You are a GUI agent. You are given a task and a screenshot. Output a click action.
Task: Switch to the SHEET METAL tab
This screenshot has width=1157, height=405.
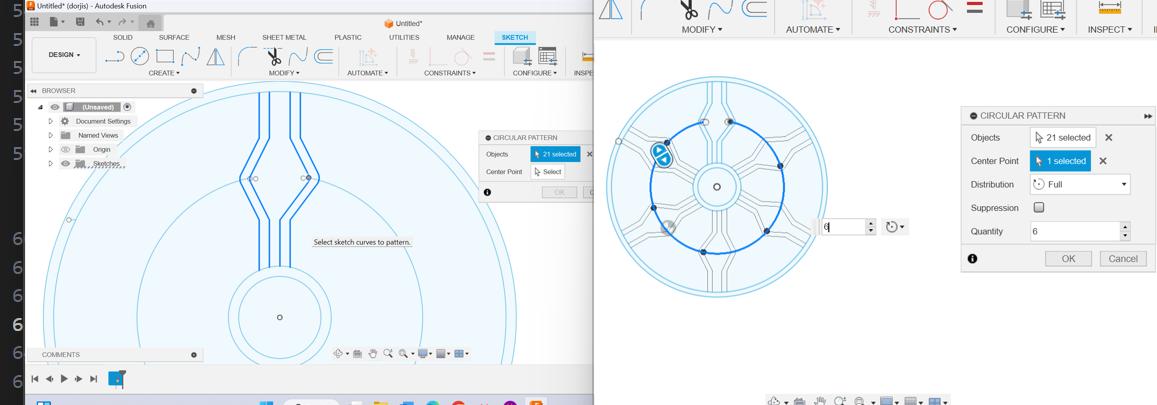coord(284,38)
